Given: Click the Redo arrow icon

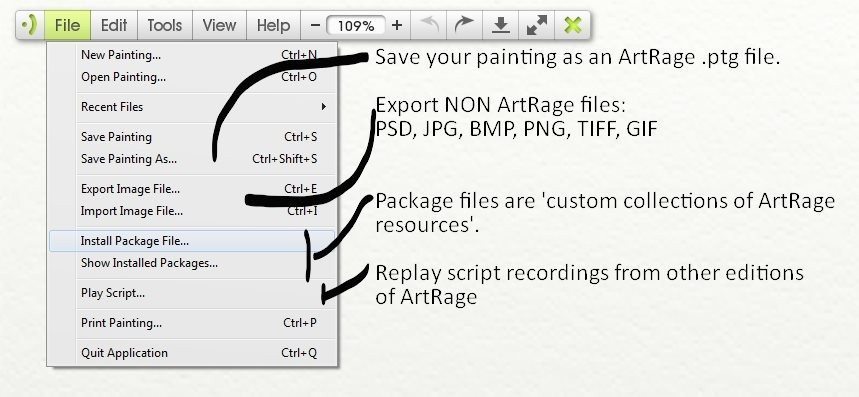Looking at the screenshot, I should pos(464,25).
